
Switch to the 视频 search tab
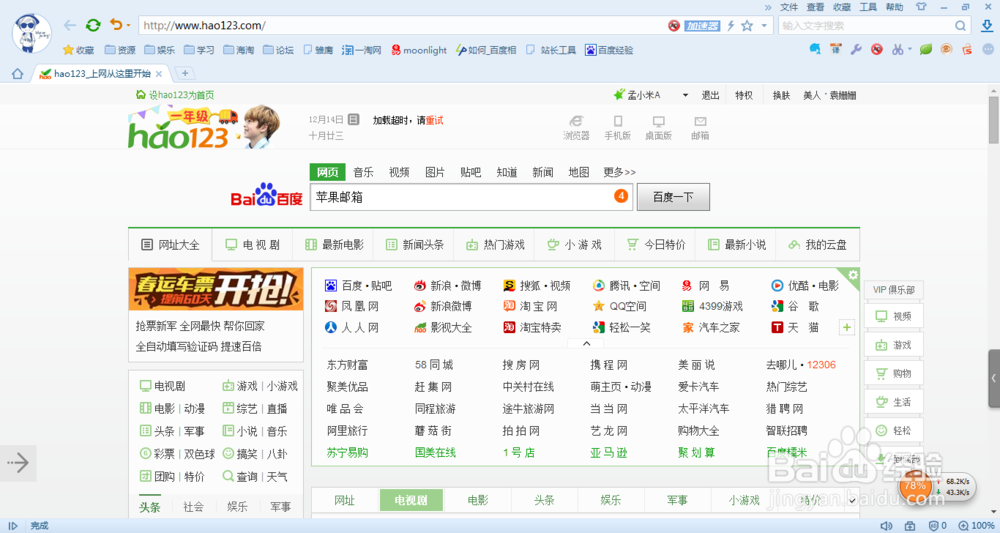(399, 172)
